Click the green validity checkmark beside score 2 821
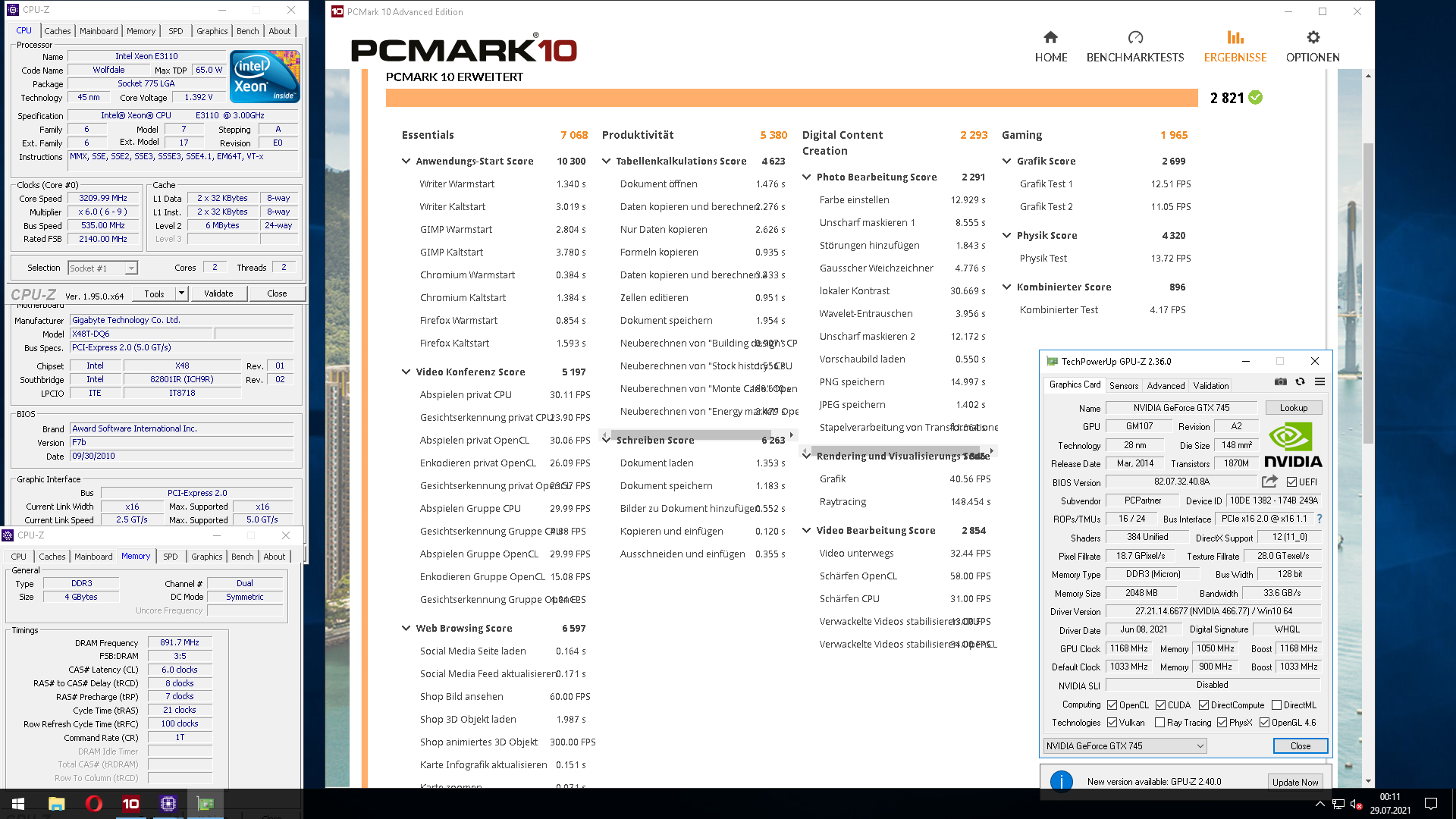The width and height of the screenshot is (1456, 819). tap(1256, 98)
